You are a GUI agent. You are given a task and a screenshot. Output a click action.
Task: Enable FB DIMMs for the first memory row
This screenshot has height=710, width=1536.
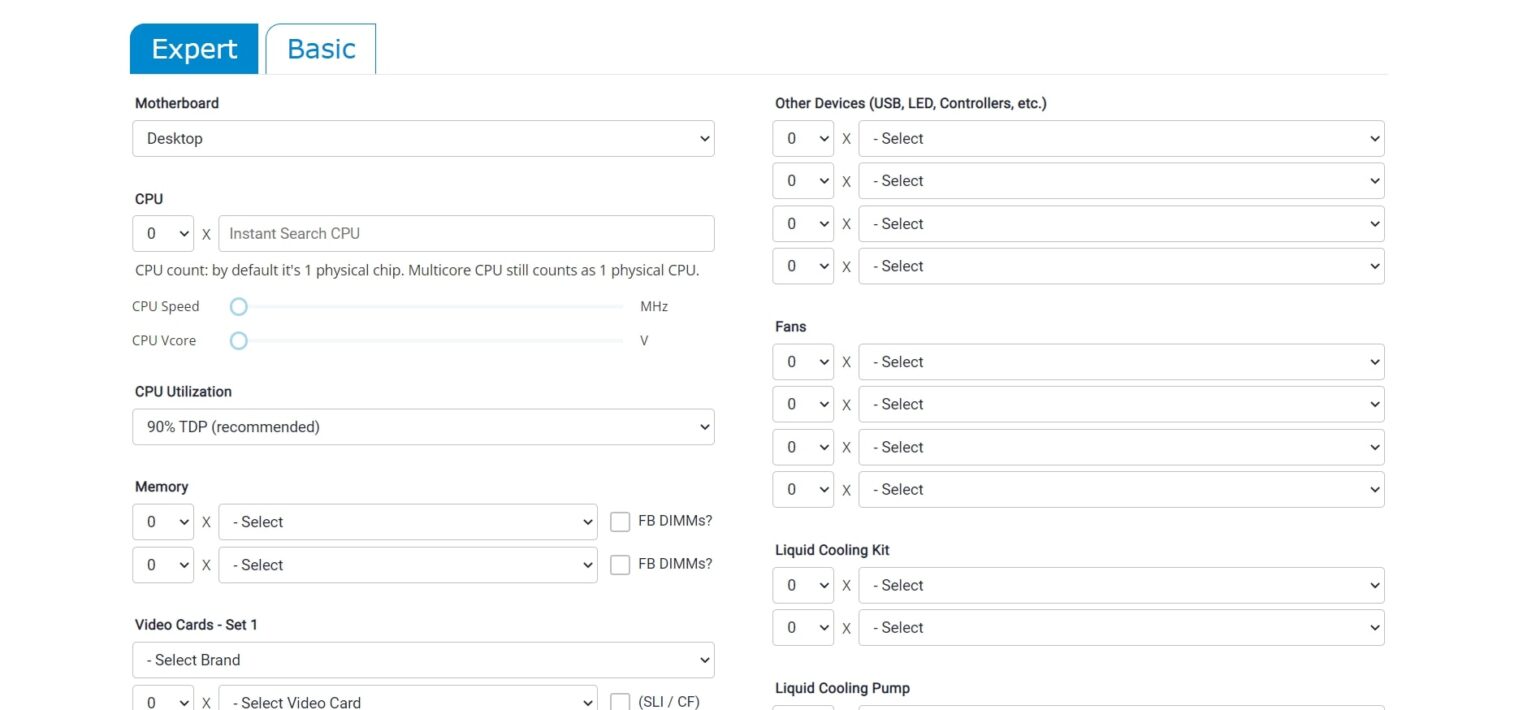(620, 520)
